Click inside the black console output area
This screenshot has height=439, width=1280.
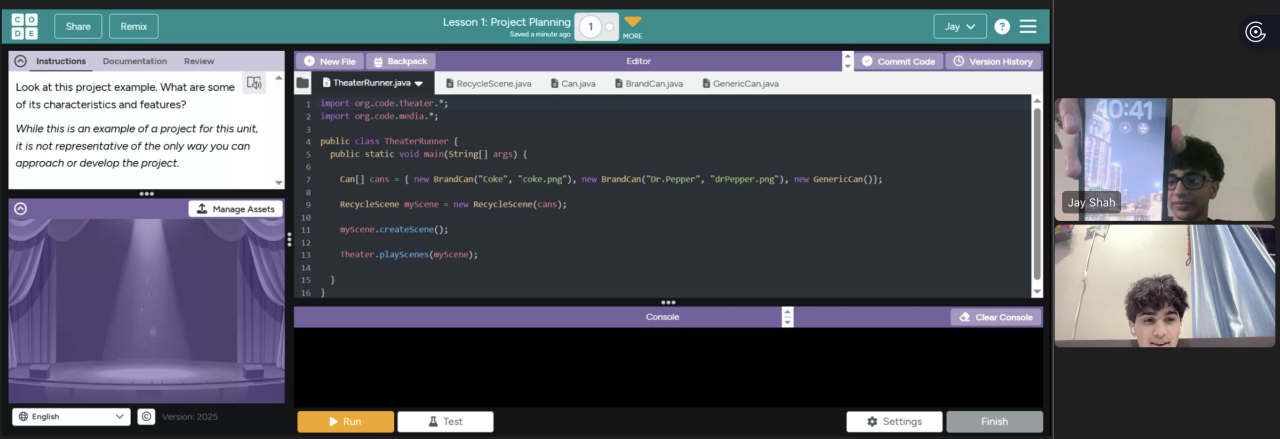pos(668,366)
